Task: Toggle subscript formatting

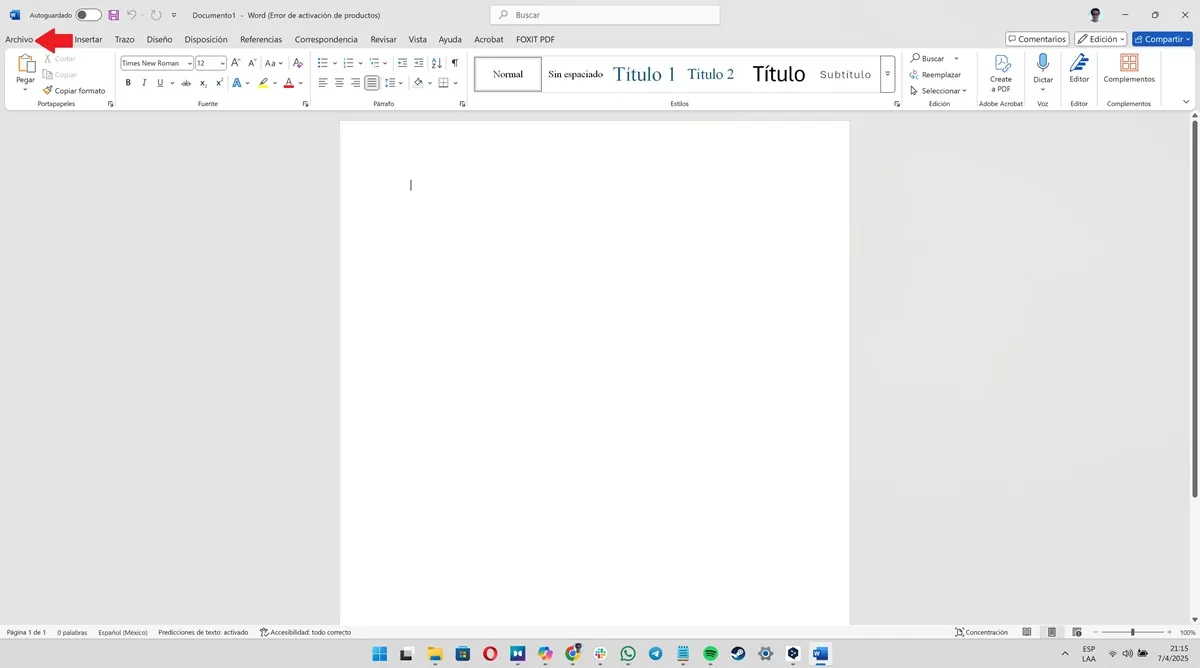Action: tap(202, 83)
